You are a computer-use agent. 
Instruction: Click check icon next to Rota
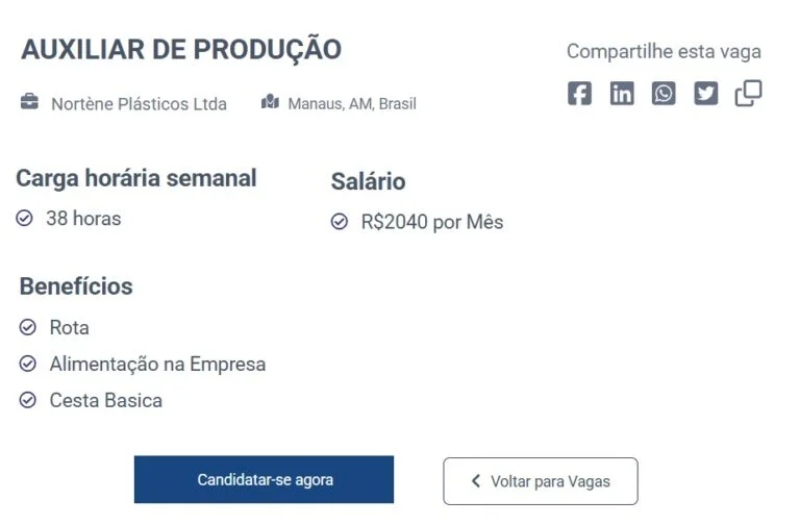[28, 328]
